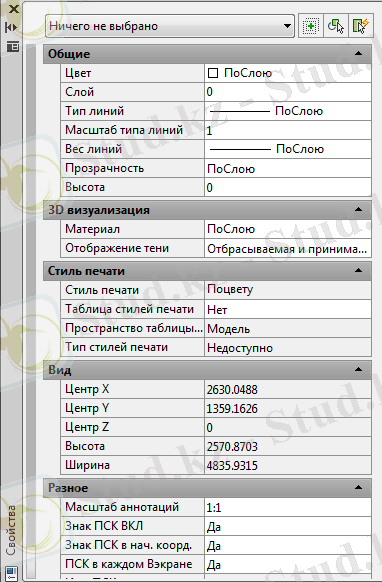Click Пространство таблицы value Модель
Viewport: 382px width, 582px height.
tap(288, 328)
